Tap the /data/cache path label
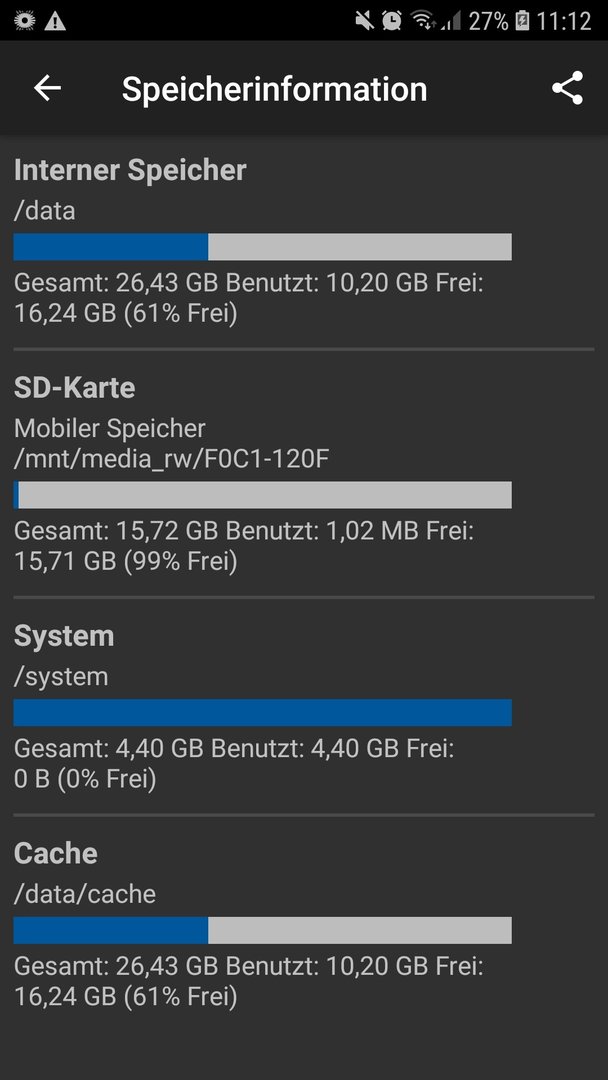This screenshot has width=608, height=1080. coord(85,894)
